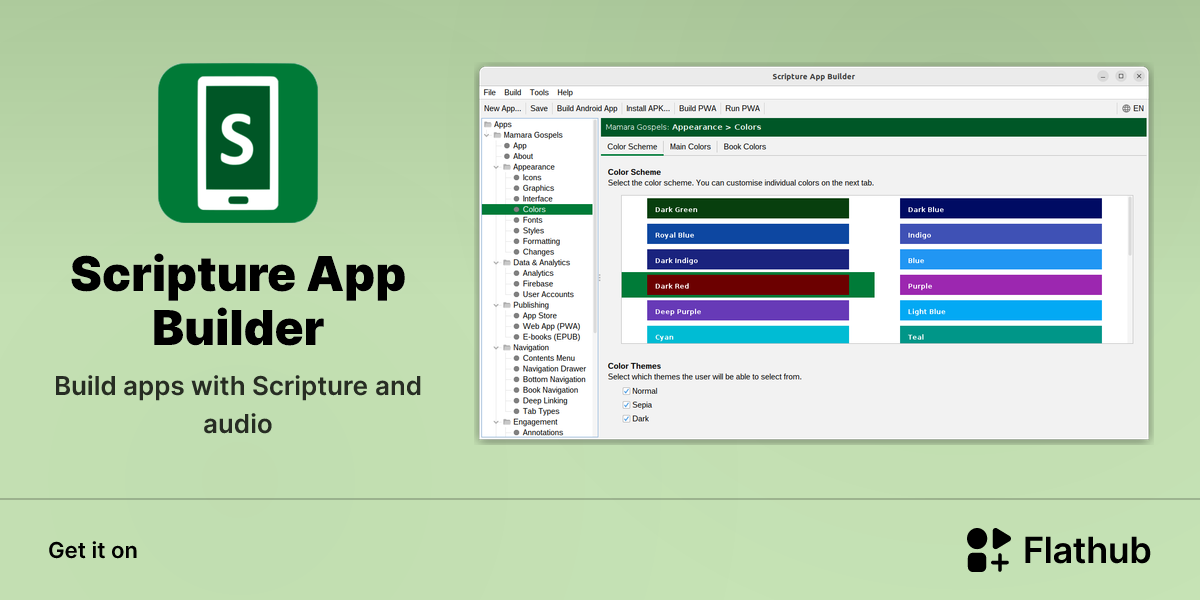Click the Save toolbar button
The width and height of the screenshot is (1200, 600).
(x=539, y=108)
